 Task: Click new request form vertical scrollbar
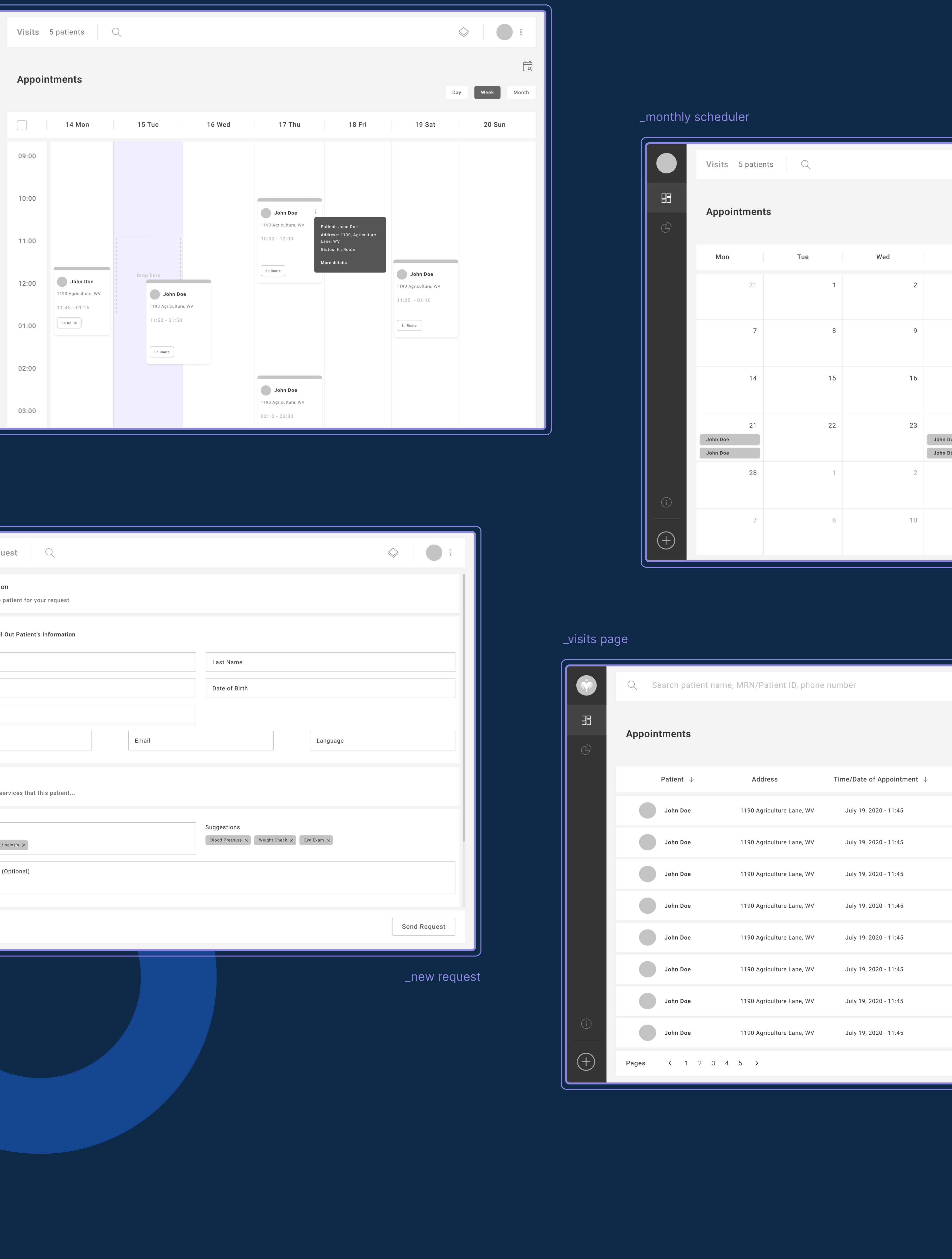(x=464, y=708)
